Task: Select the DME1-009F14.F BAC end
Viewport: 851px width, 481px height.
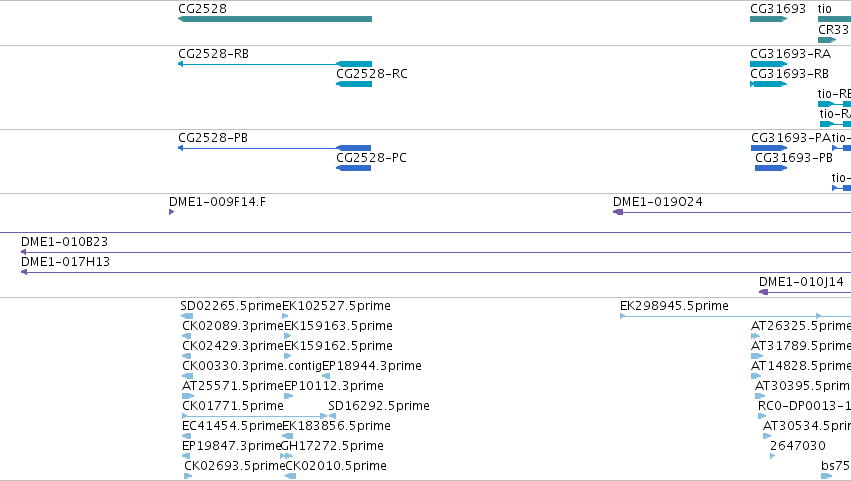Action: tap(172, 212)
